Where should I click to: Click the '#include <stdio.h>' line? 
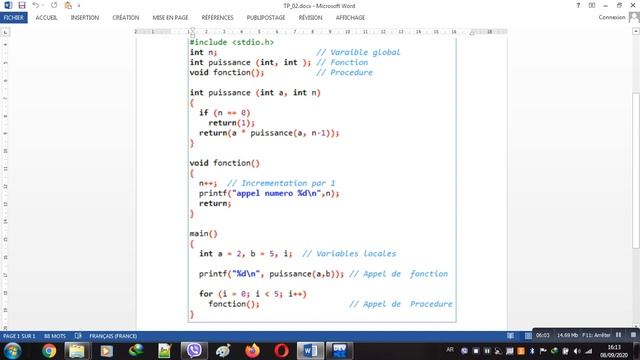click(232, 42)
